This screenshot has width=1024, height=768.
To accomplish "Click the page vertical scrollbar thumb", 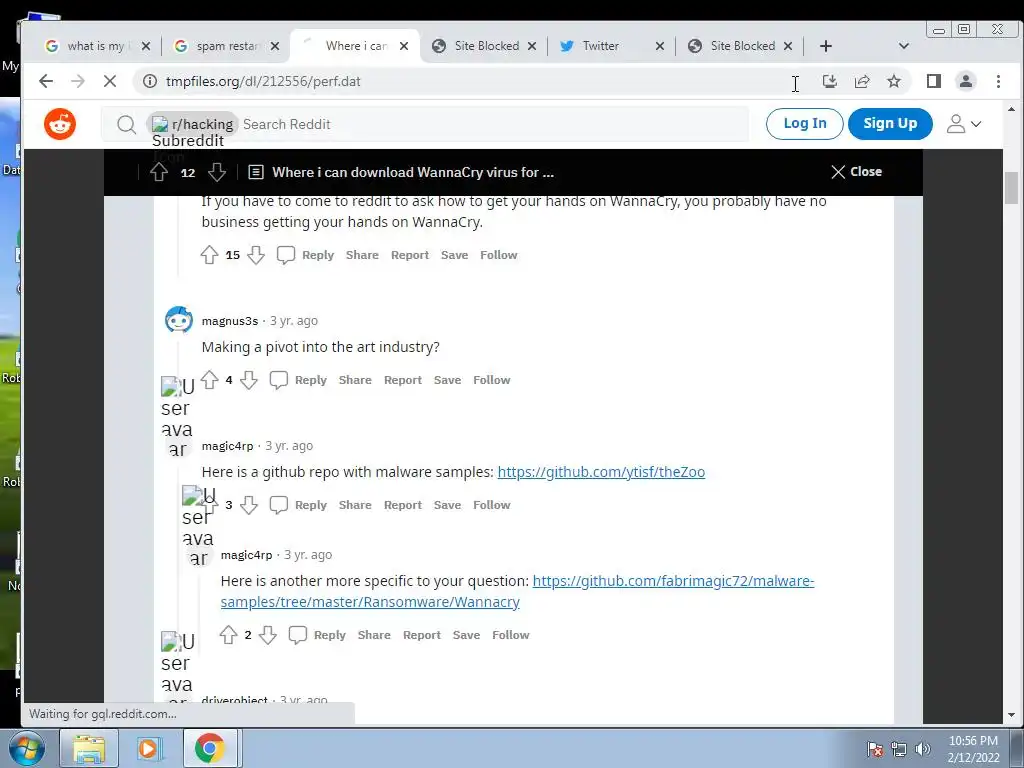I will pyautogui.click(x=1011, y=188).
